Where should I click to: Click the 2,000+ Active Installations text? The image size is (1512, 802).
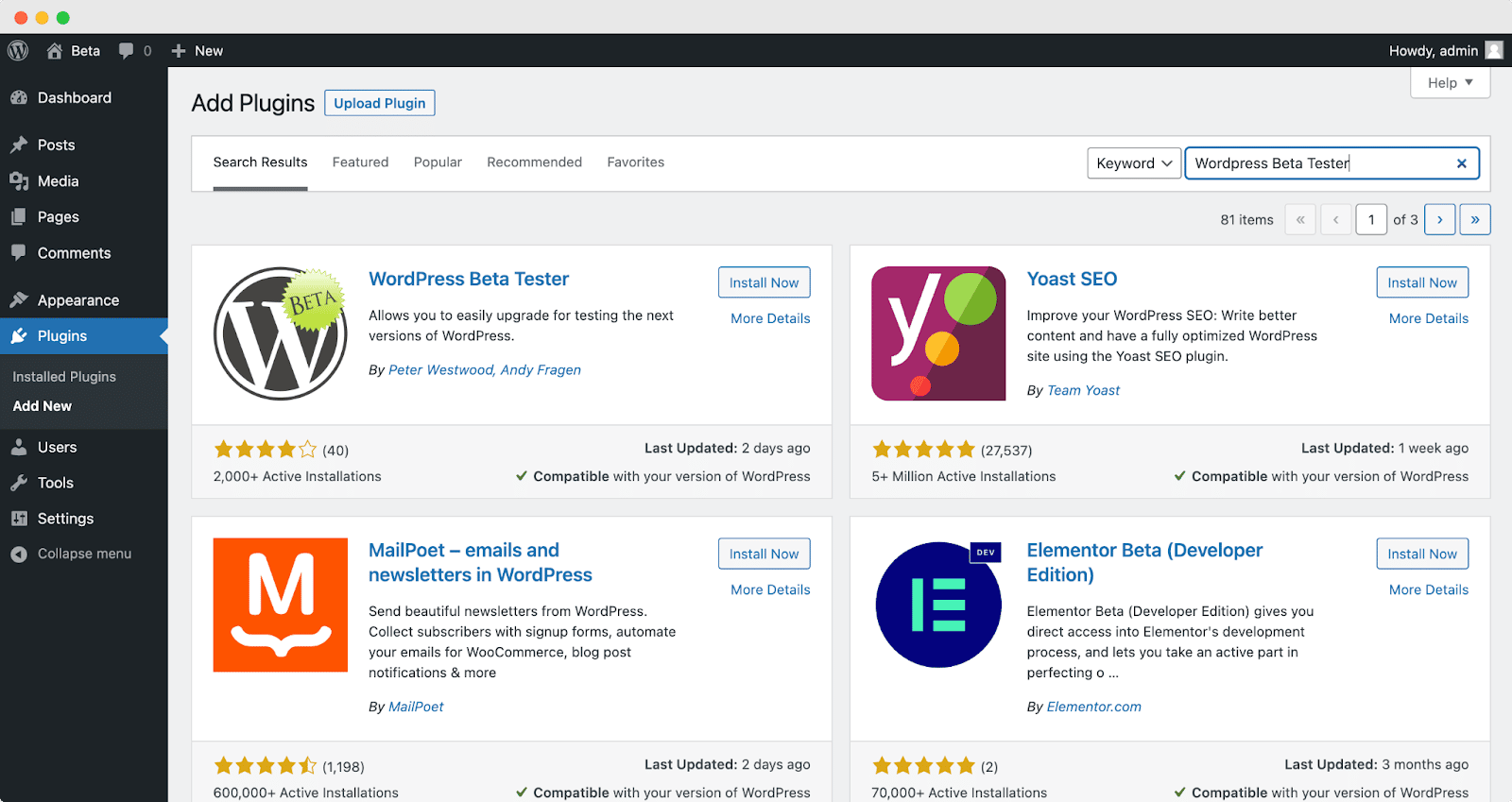298,477
